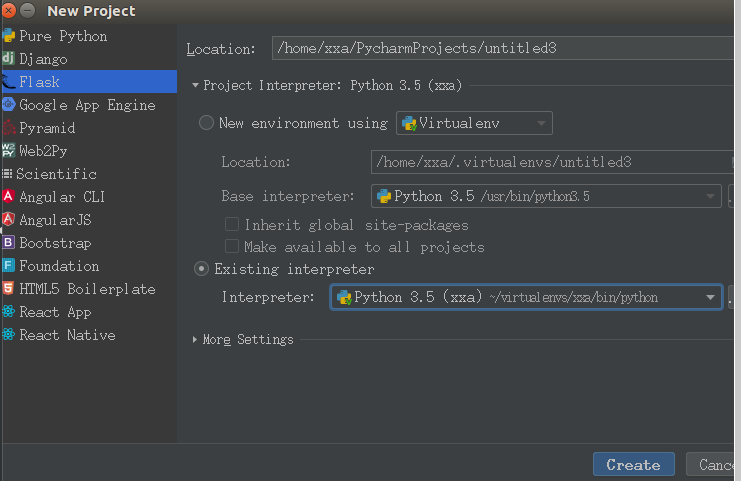Choose the Pure Python project type
This screenshot has height=481, width=741.
(89, 36)
